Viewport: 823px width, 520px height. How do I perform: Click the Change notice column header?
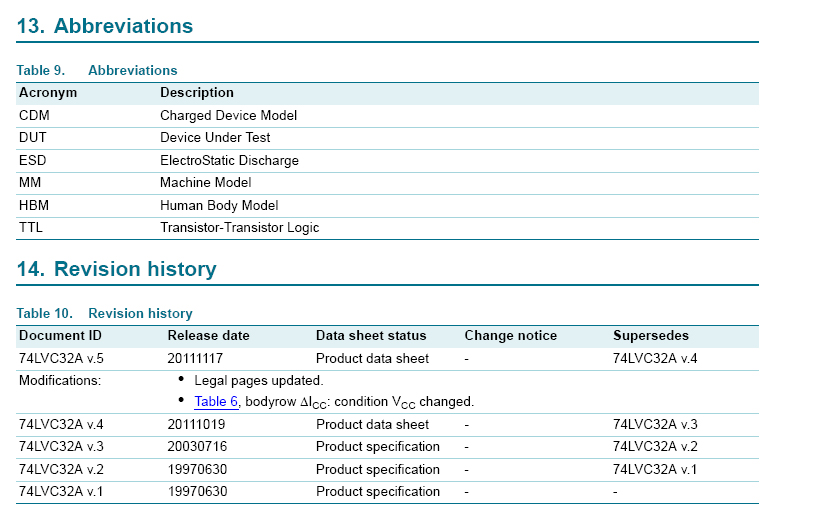pyautogui.click(x=510, y=336)
